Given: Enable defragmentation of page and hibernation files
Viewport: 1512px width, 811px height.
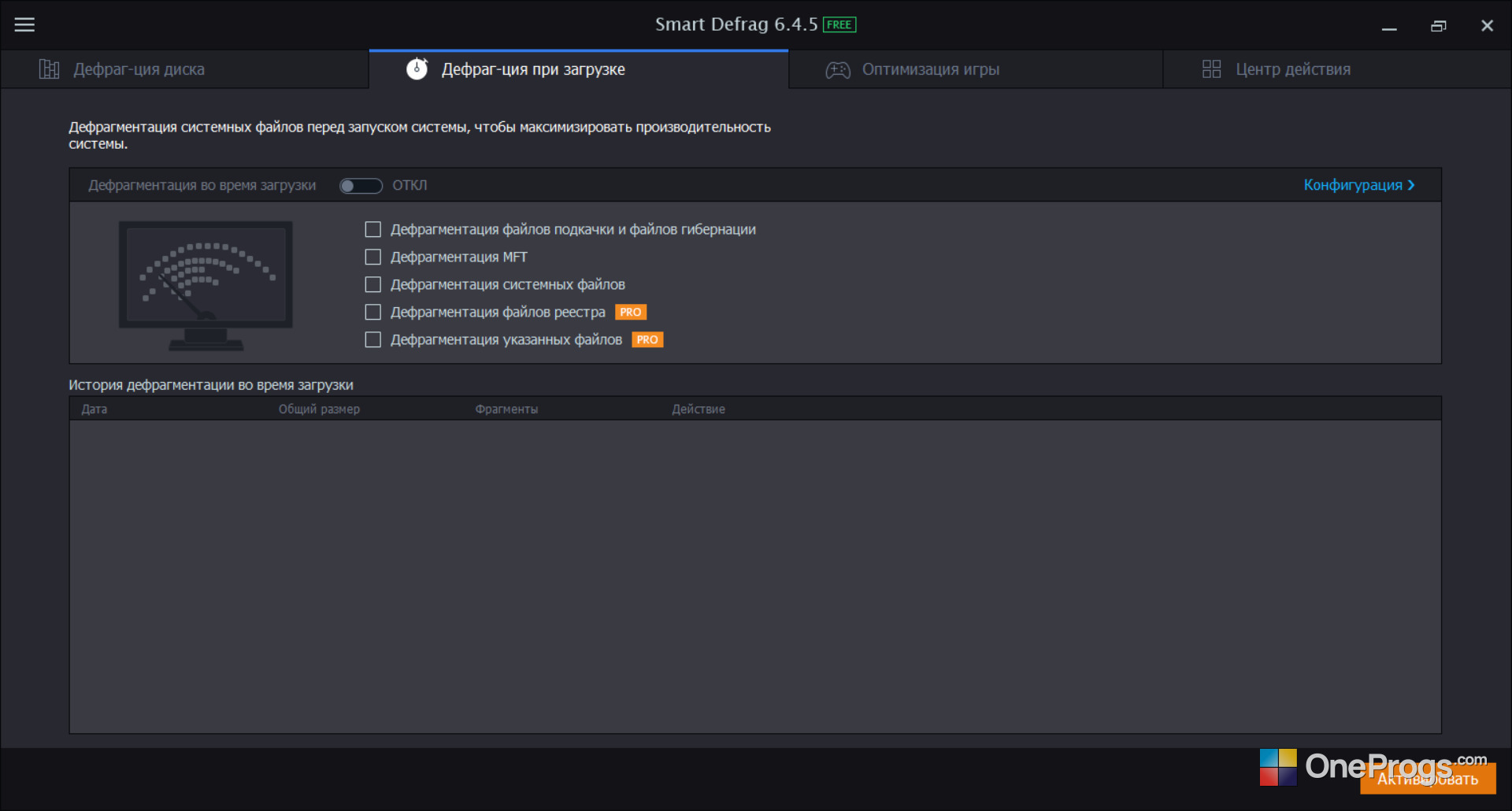Looking at the screenshot, I should point(373,229).
